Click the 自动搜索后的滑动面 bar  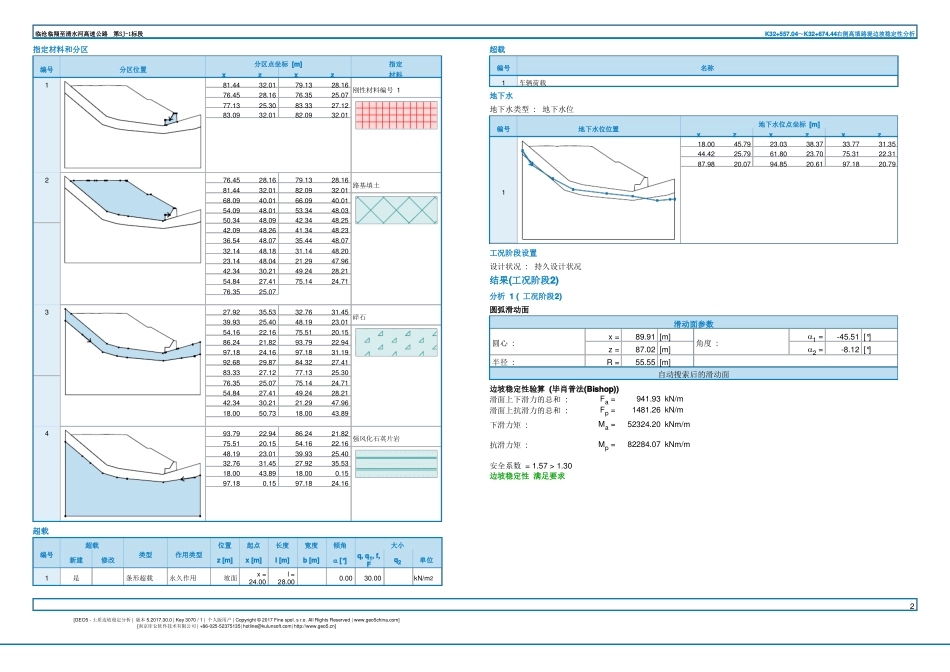pos(693,374)
